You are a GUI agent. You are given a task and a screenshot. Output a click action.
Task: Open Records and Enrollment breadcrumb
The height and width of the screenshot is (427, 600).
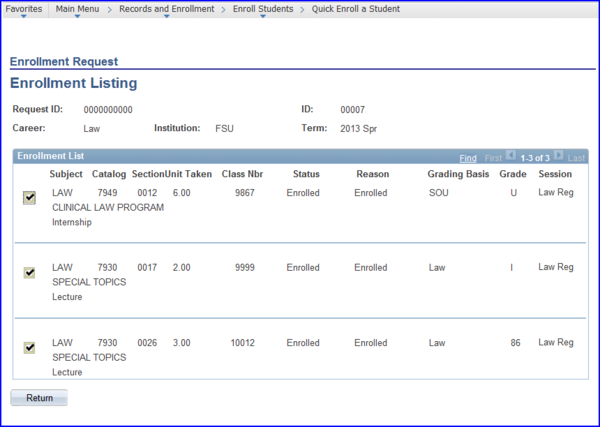pos(166,9)
